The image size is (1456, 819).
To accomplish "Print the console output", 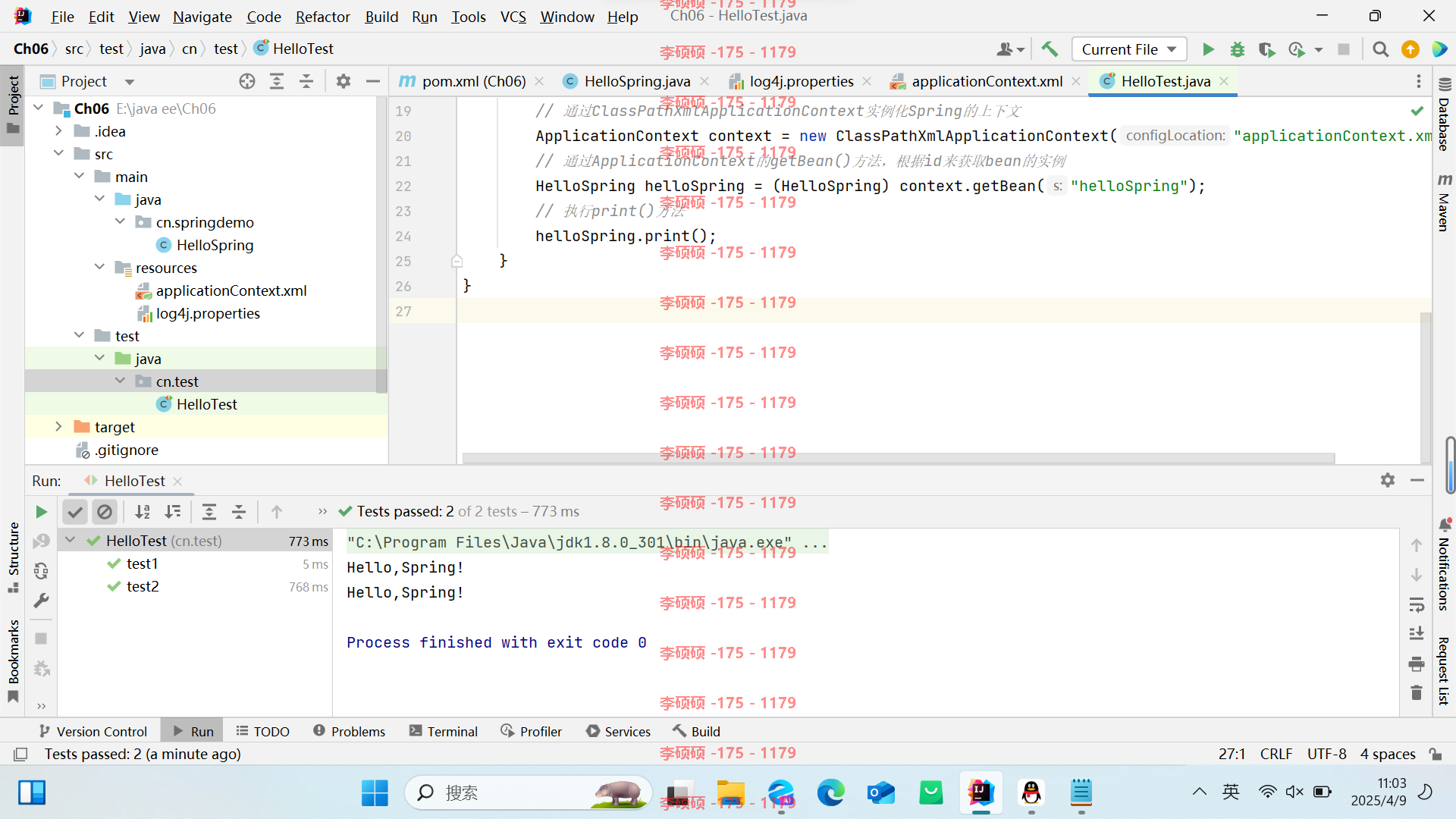I will [1417, 664].
